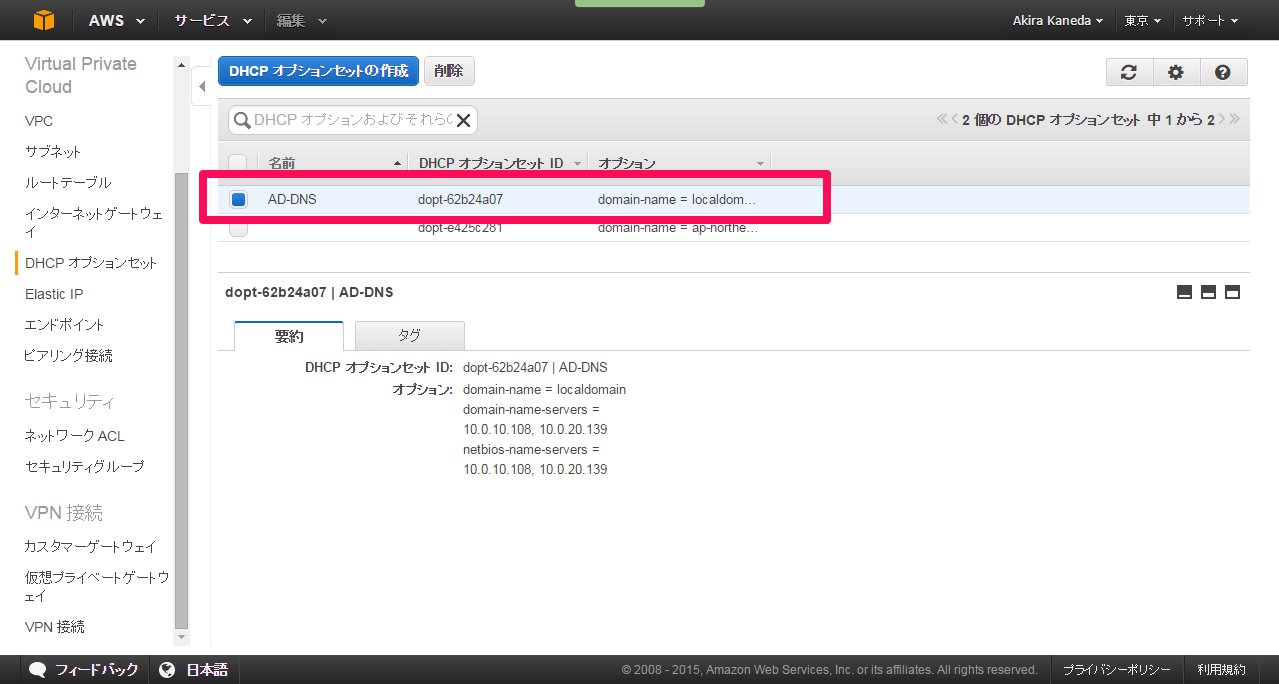Open the 東京 region dropdown

tap(1142, 20)
